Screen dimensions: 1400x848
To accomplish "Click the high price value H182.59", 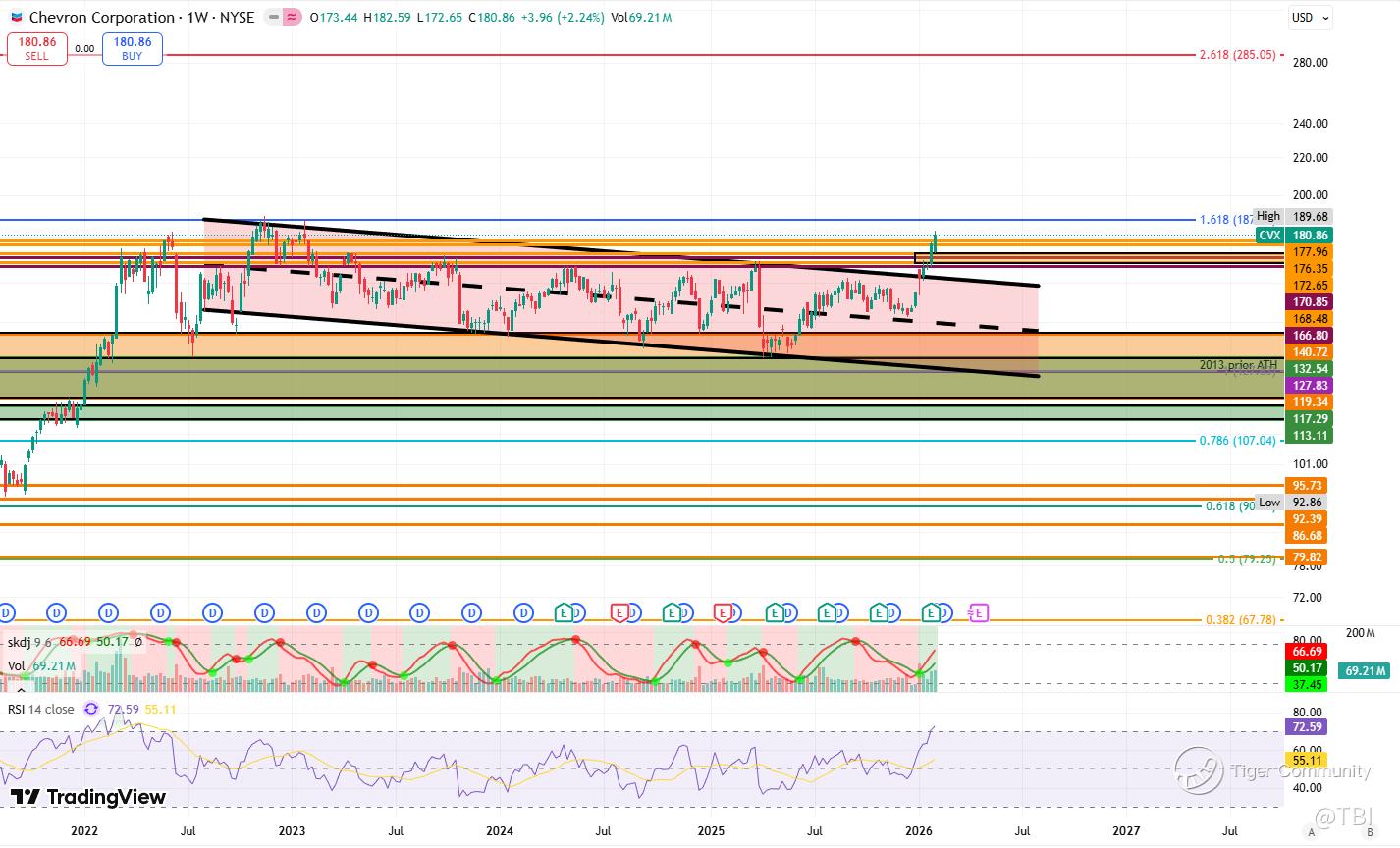I will click(x=388, y=18).
